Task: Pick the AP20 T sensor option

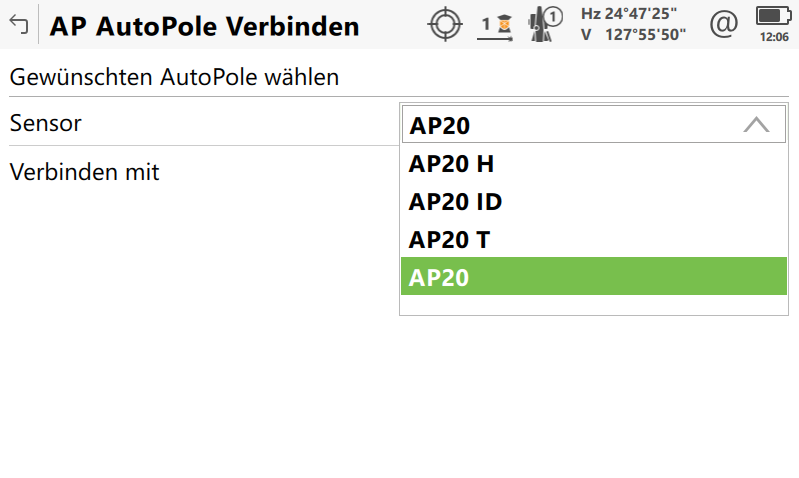Action: 451,240
